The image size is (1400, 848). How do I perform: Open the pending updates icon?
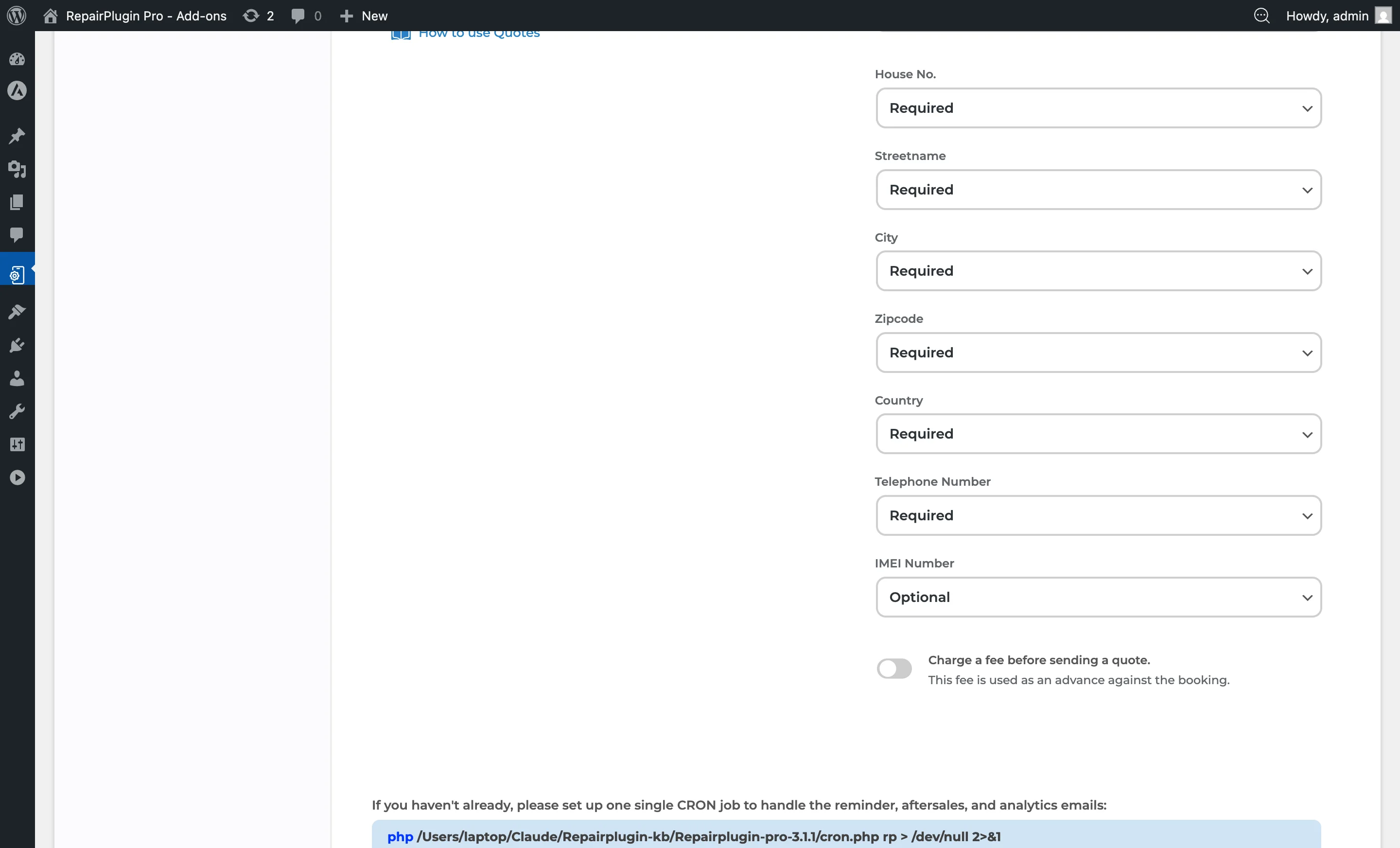click(x=258, y=16)
